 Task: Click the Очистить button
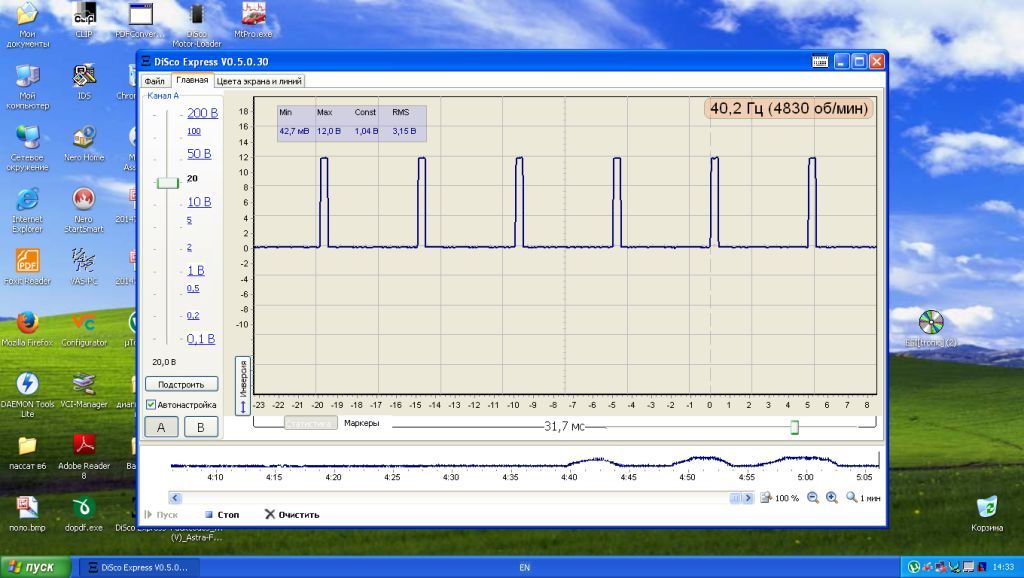(x=292, y=515)
